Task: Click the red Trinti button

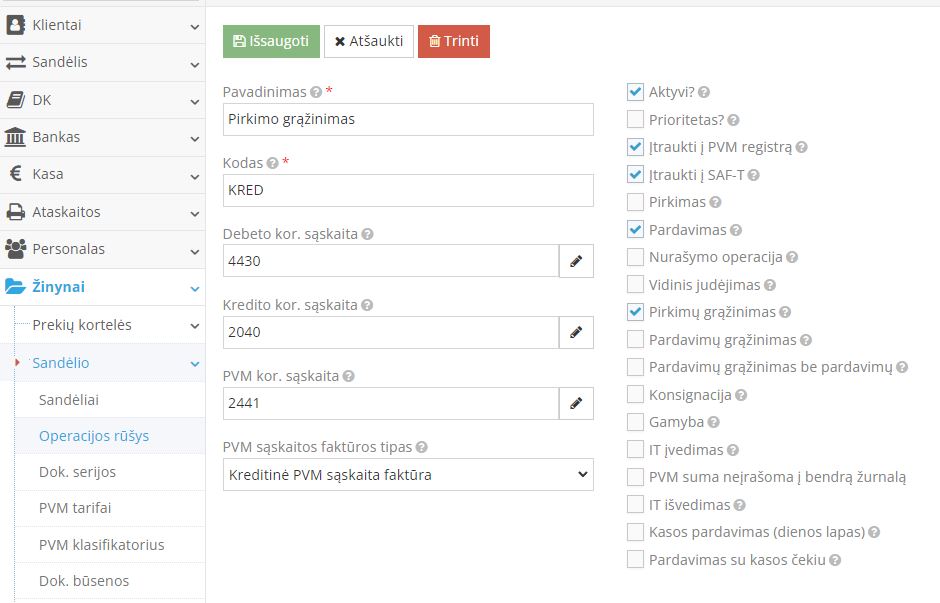Action: [454, 41]
